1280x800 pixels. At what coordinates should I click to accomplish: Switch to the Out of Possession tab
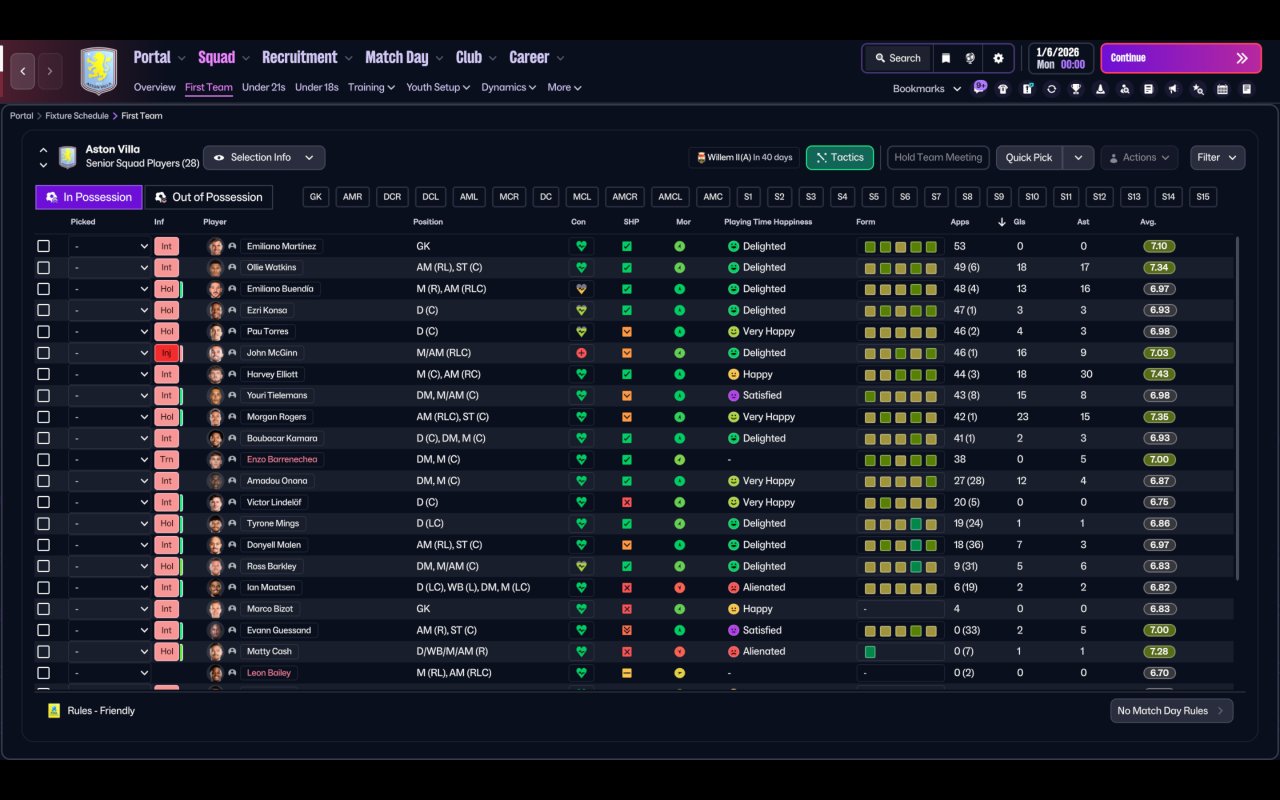(209, 197)
